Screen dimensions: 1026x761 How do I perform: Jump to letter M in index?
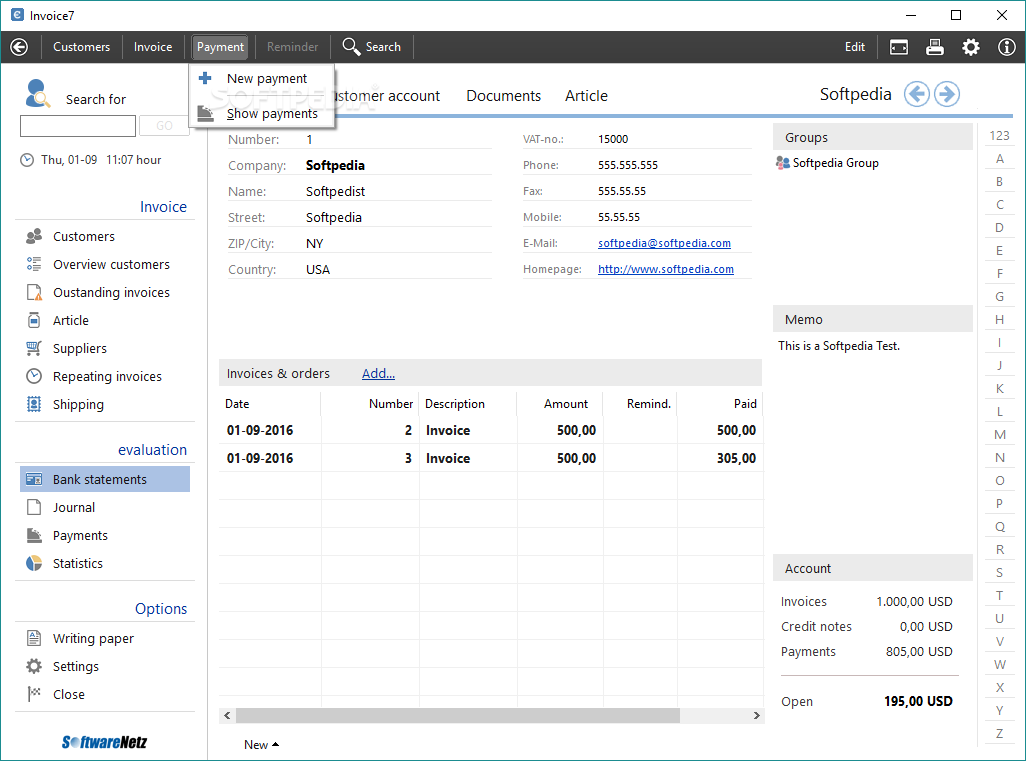pyautogui.click(x=999, y=434)
